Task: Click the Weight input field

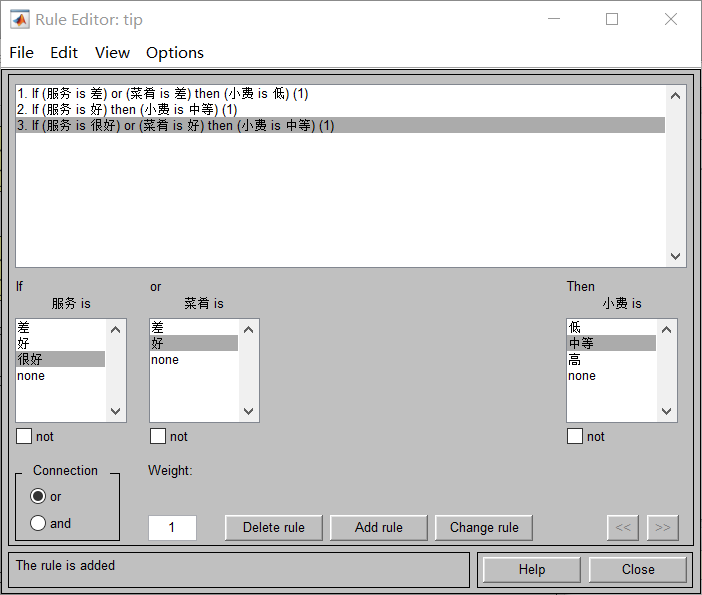Action: [172, 527]
